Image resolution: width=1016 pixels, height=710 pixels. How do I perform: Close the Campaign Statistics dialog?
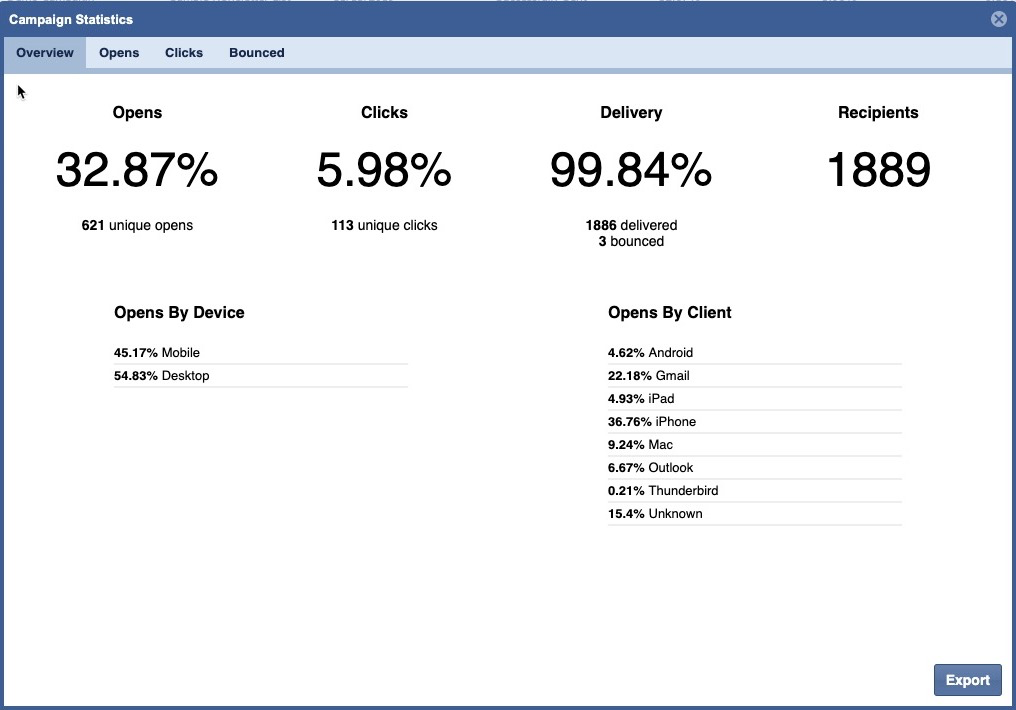coord(998,19)
